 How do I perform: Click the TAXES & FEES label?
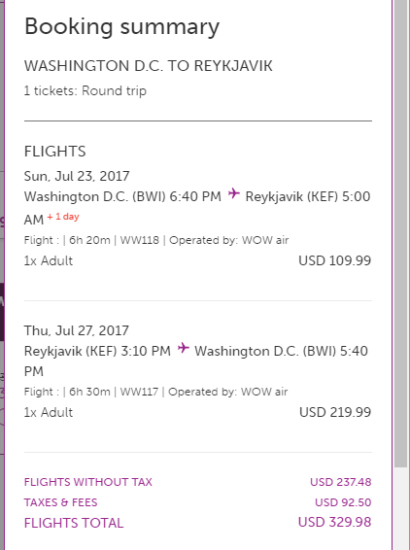click(61, 502)
